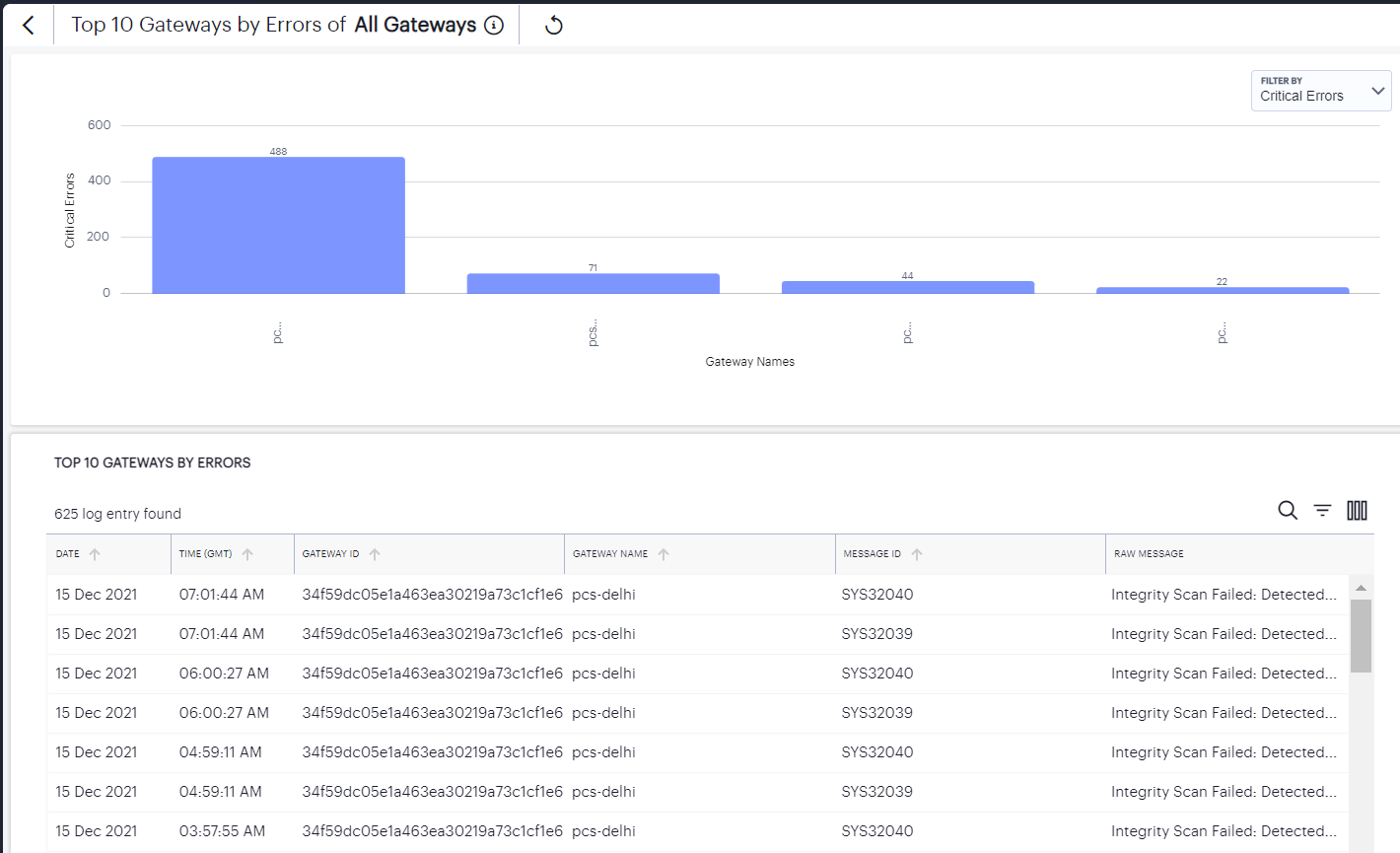Open the filter options for log entries
The width and height of the screenshot is (1400, 853).
(1322, 511)
